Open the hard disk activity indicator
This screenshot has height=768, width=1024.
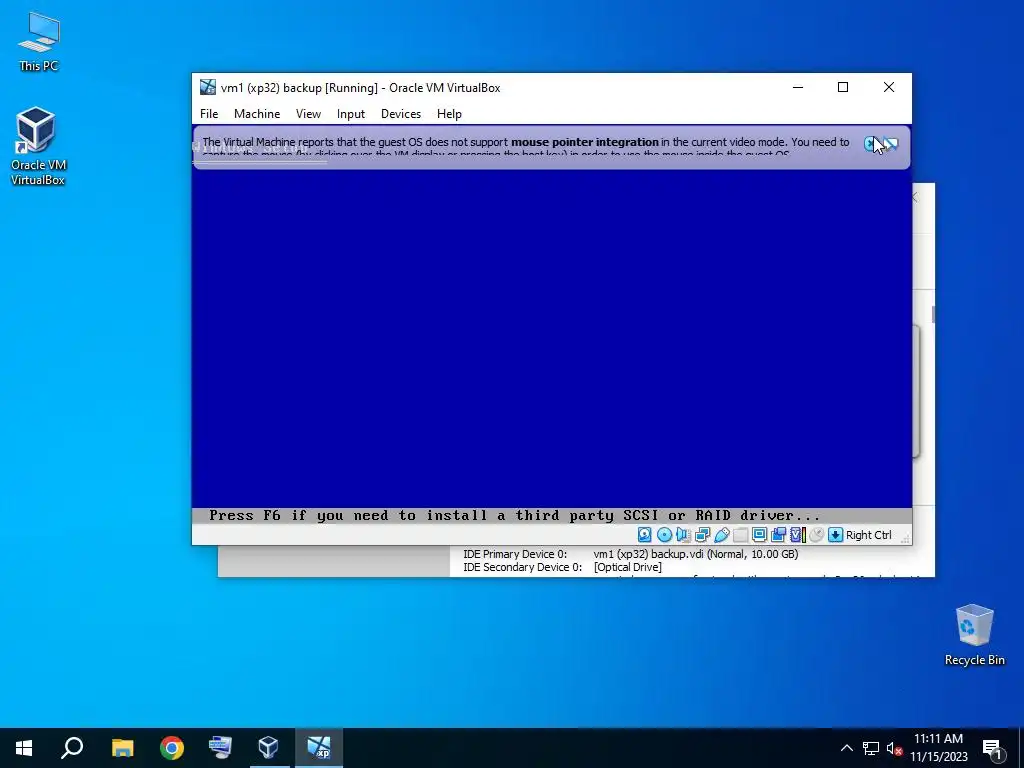645,535
